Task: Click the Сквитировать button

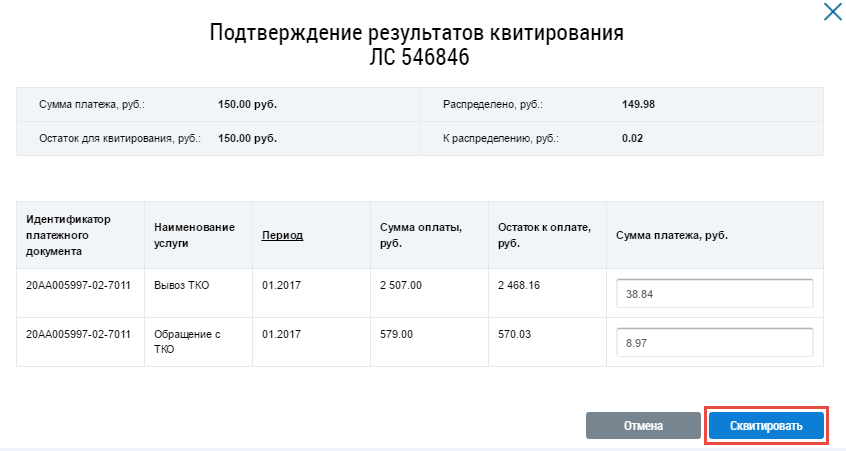Action: coord(765,425)
